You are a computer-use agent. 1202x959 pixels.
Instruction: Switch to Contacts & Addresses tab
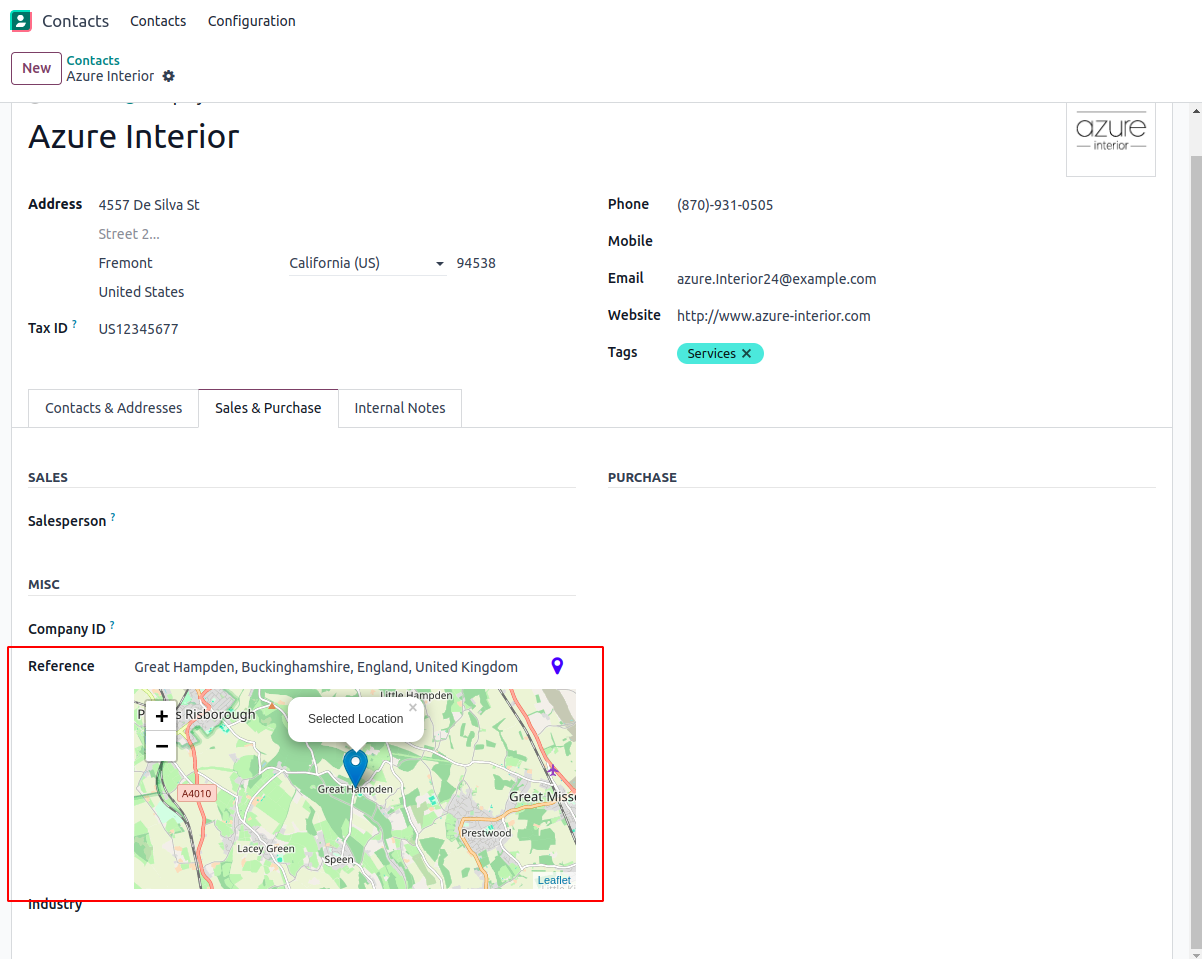pyautogui.click(x=114, y=408)
